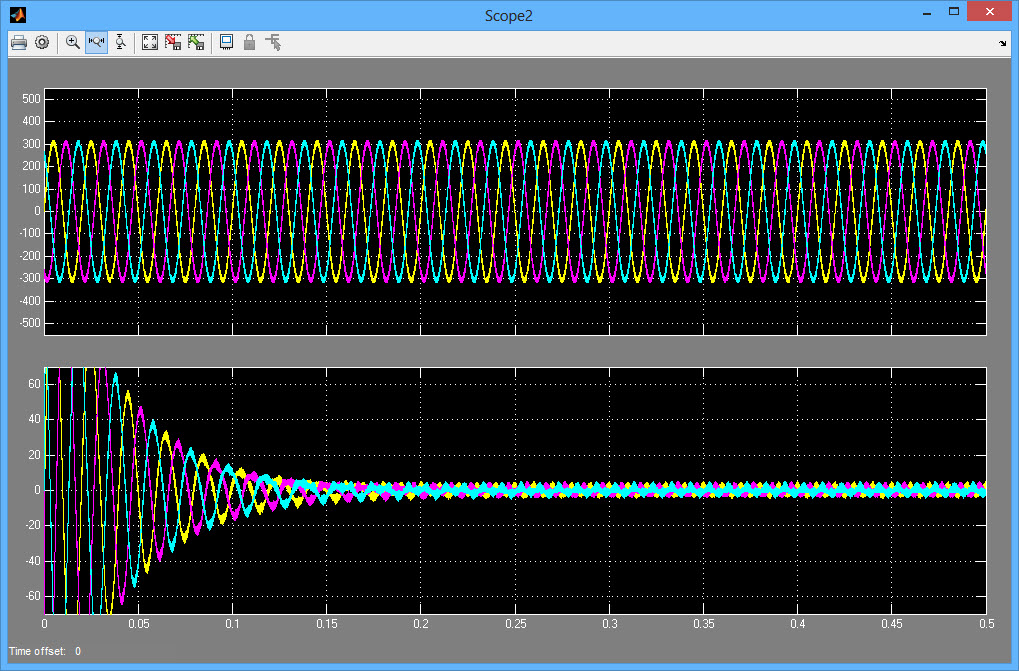Click the lock axes selection padlock
The image size is (1019, 671).
coord(250,43)
